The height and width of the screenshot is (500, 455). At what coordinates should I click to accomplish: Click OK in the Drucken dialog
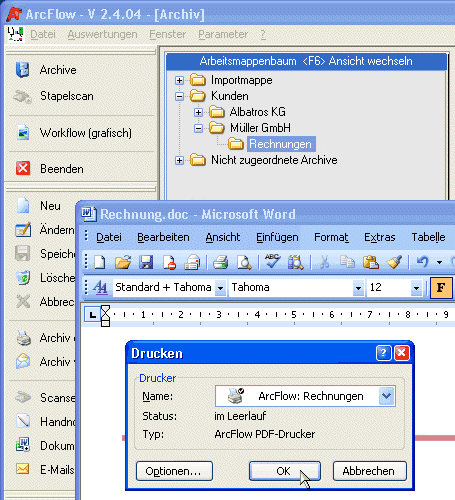pyautogui.click(x=285, y=471)
